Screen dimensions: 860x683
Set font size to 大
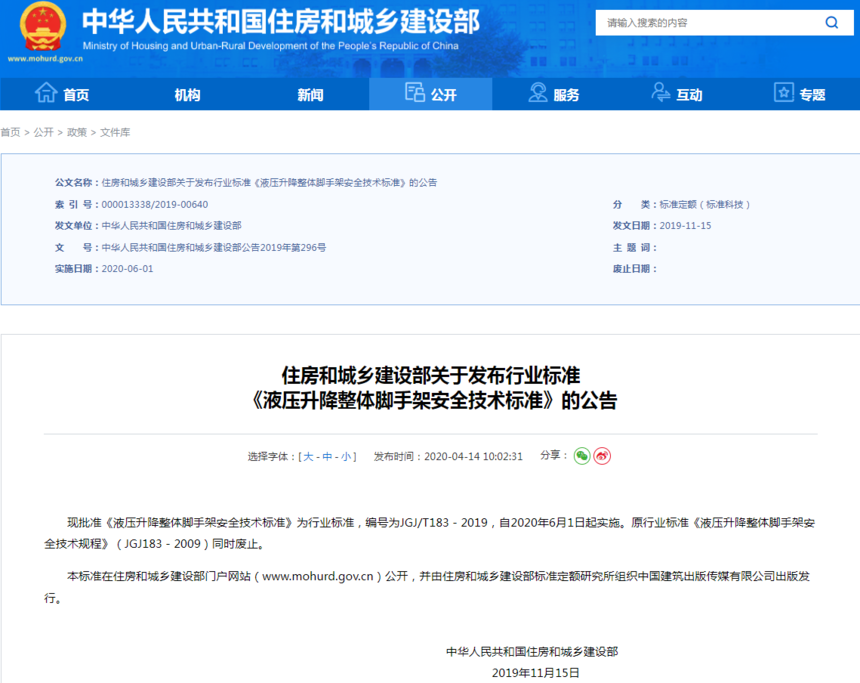tap(308, 456)
